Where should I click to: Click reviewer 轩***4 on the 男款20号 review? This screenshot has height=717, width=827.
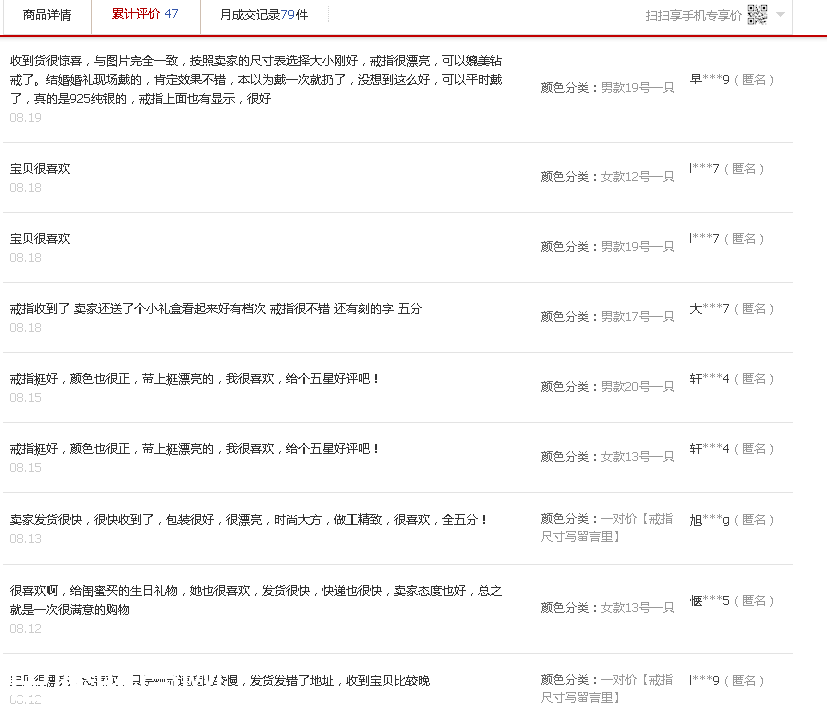tap(710, 379)
